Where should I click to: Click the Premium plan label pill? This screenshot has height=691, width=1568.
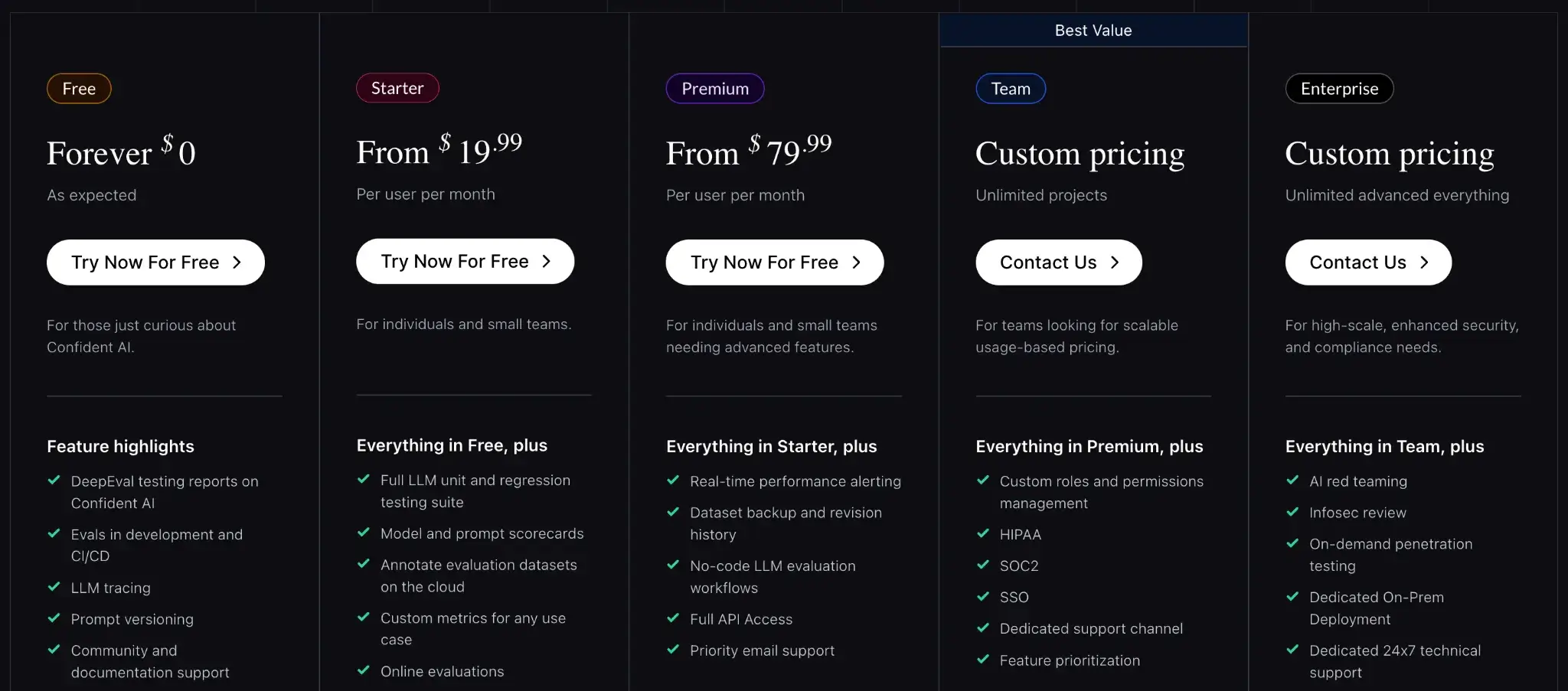[715, 89]
